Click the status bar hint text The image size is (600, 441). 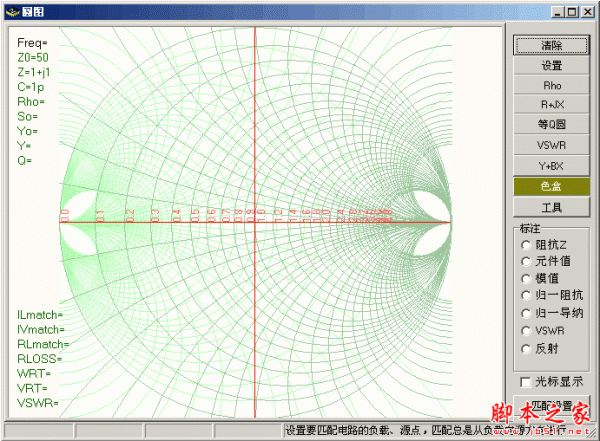[x=426, y=431]
